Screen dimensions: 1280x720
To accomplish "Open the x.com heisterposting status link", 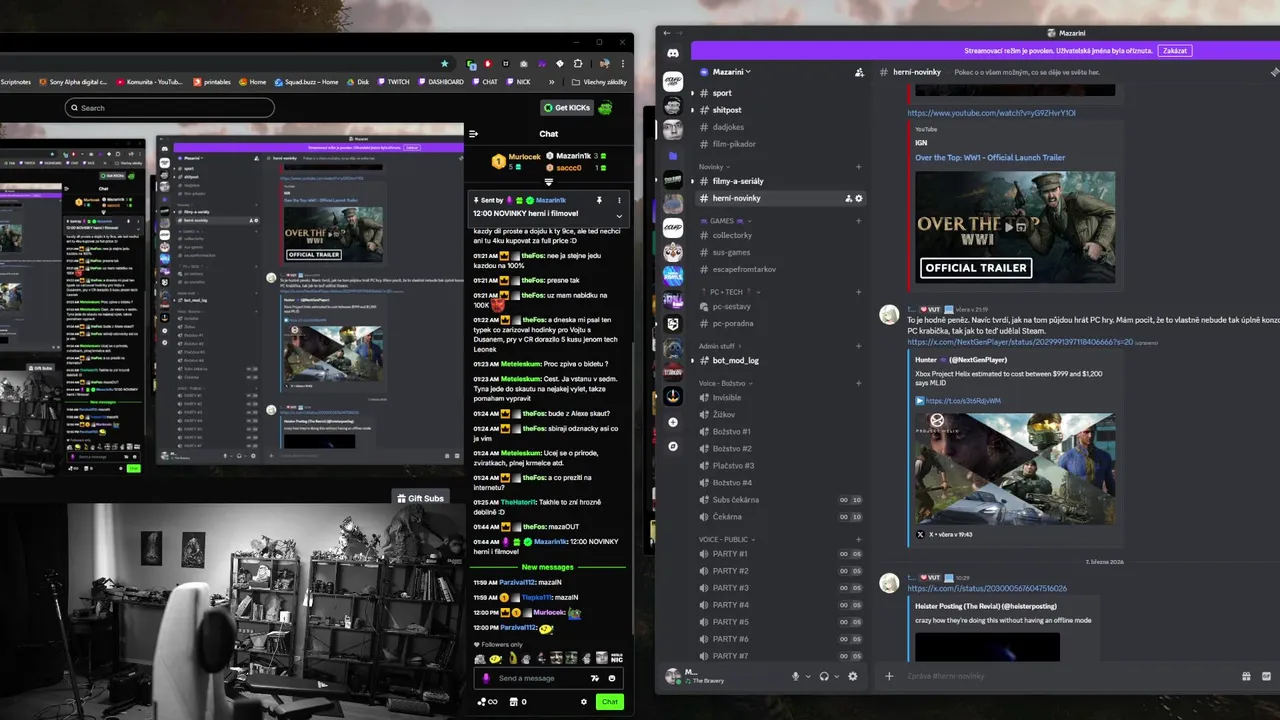I will [987, 588].
